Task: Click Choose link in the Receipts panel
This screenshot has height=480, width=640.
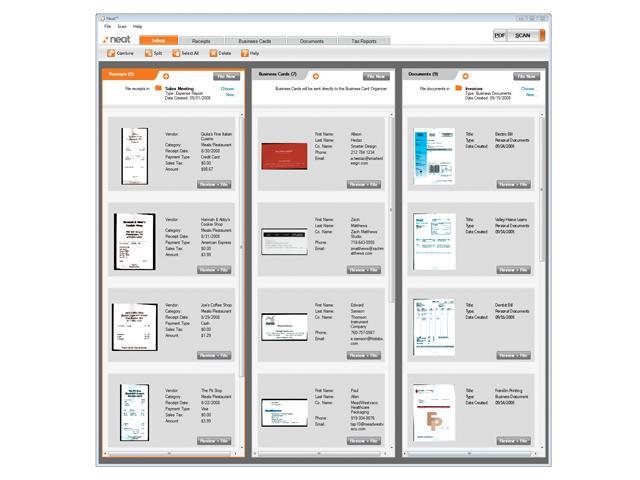Action: coord(227,88)
